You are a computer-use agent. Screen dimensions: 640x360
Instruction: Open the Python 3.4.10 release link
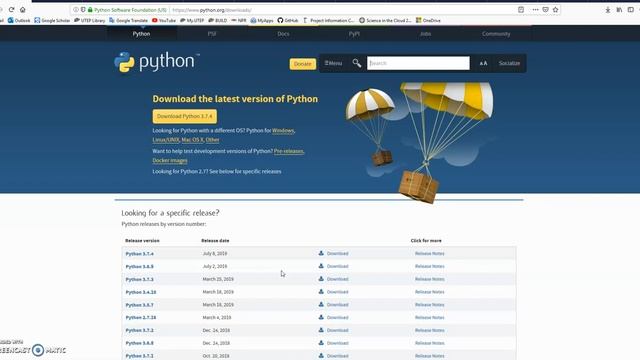(141, 292)
